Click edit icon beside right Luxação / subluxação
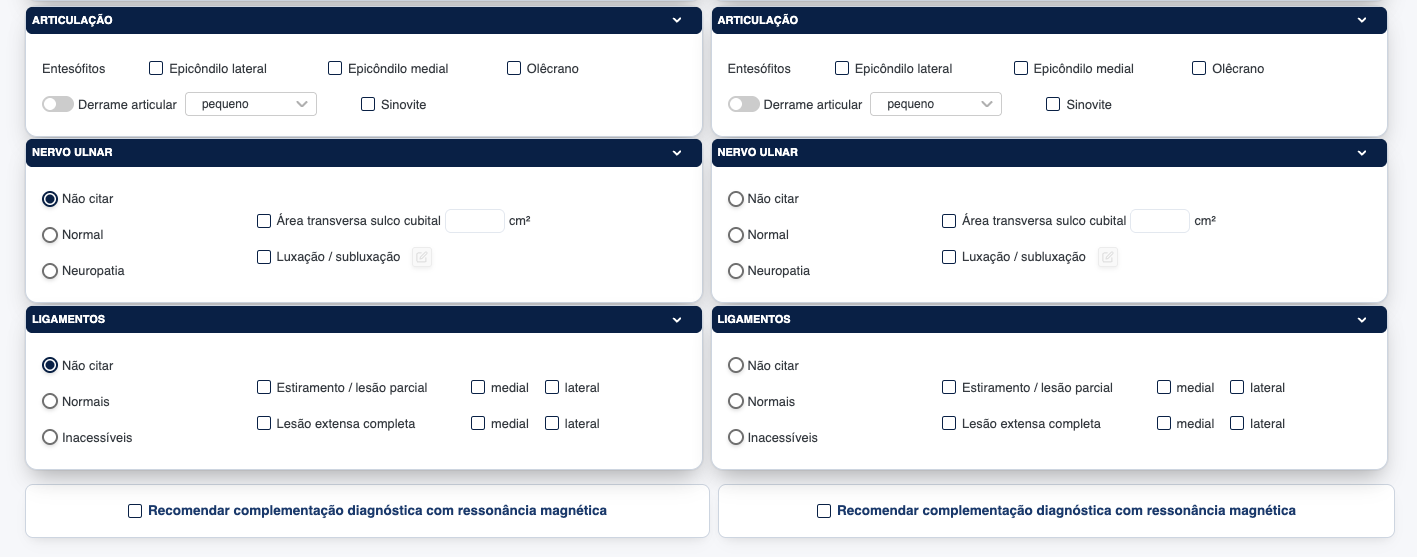This screenshot has height=557, width=1417. (1107, 257)
